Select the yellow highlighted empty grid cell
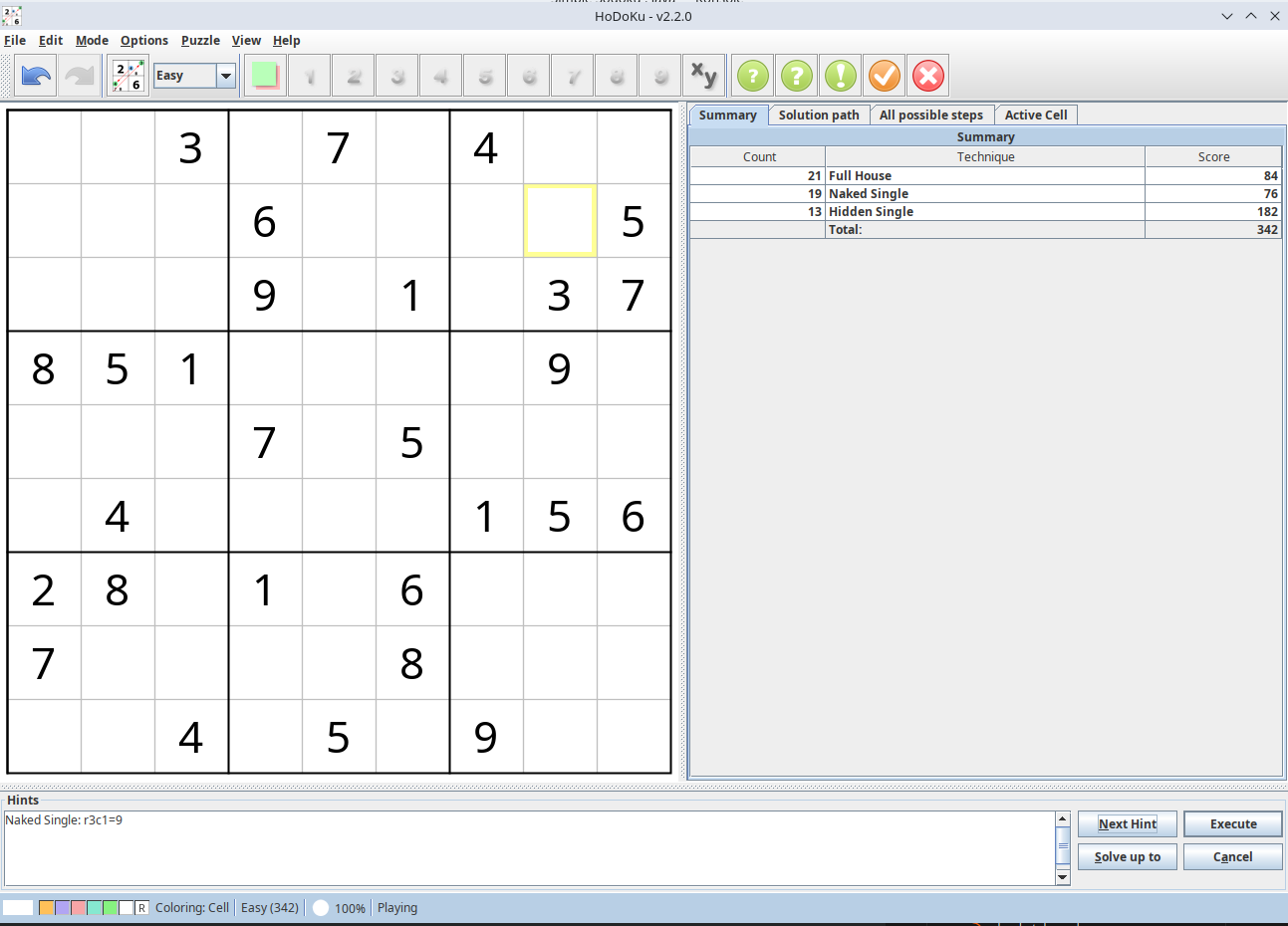Image resolution: width=1288 pixels, height=926 pixels. 560,221
